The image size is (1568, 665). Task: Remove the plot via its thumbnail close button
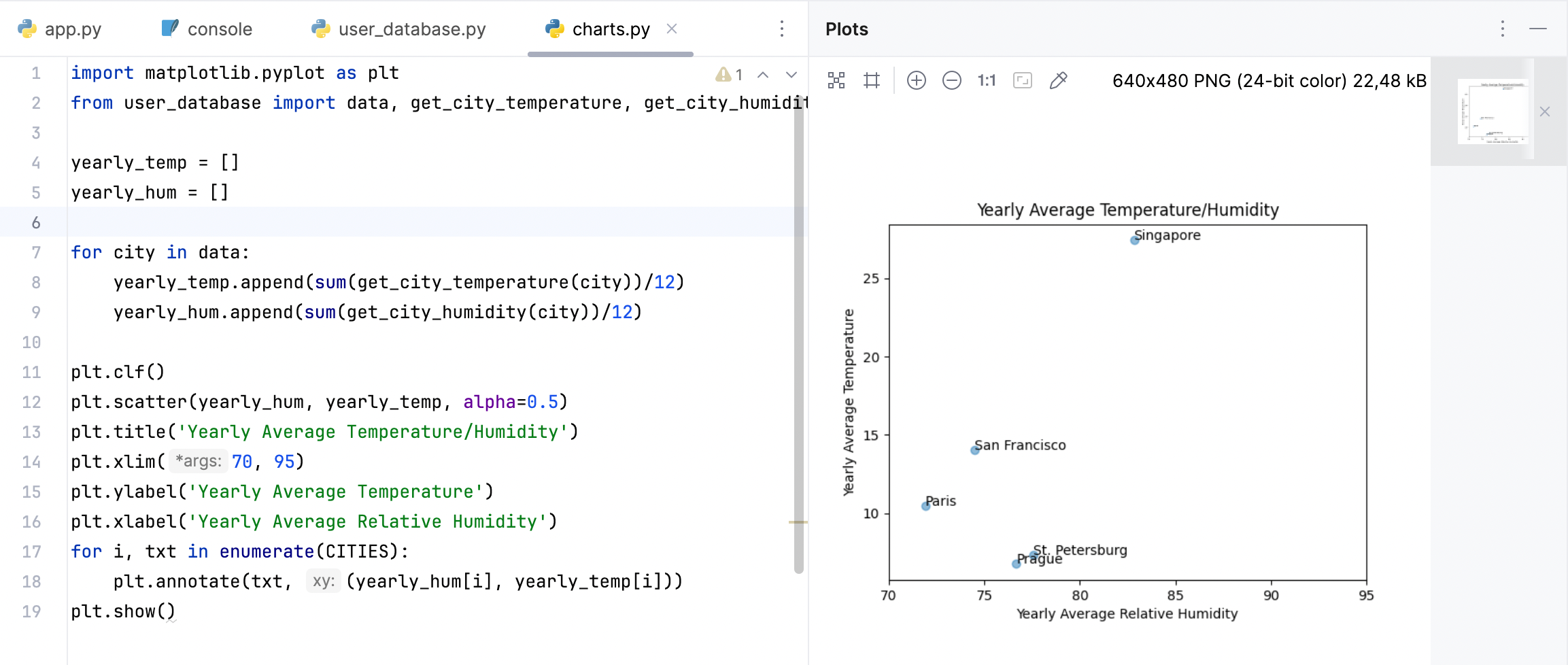[x=1546, y=111]
